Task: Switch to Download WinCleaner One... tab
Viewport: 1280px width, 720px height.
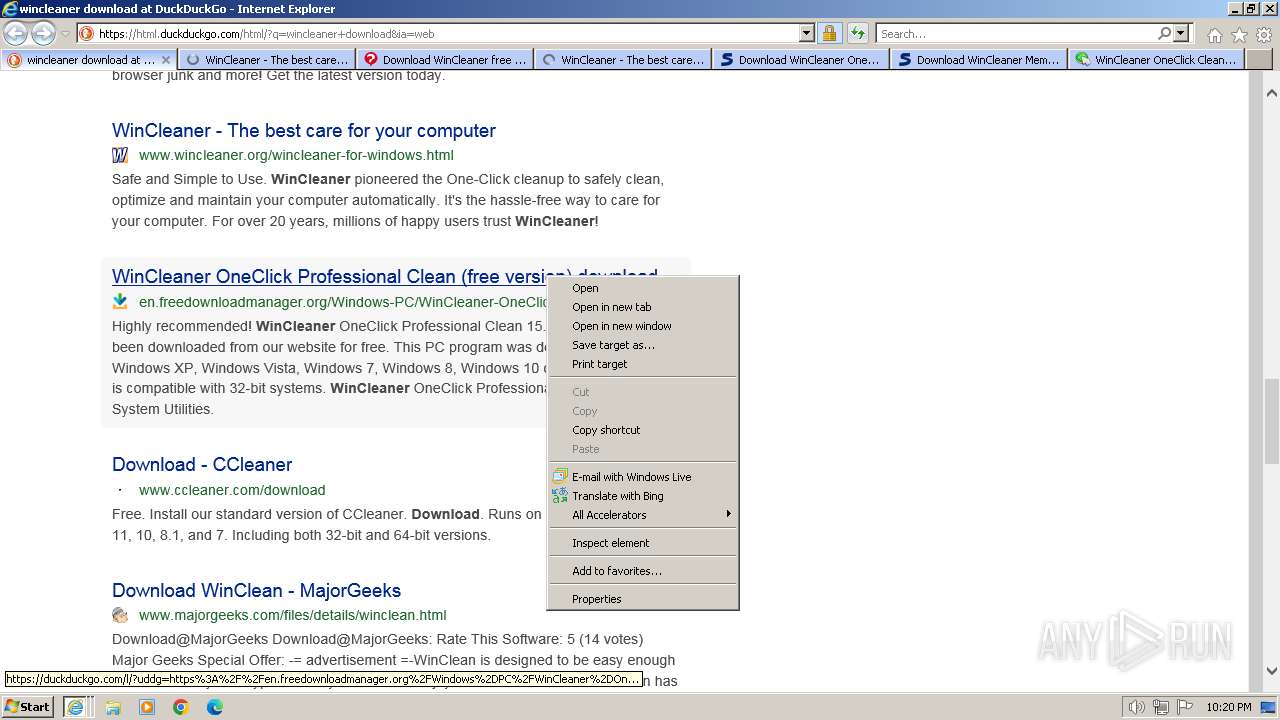Action: (x=801, y=60)
